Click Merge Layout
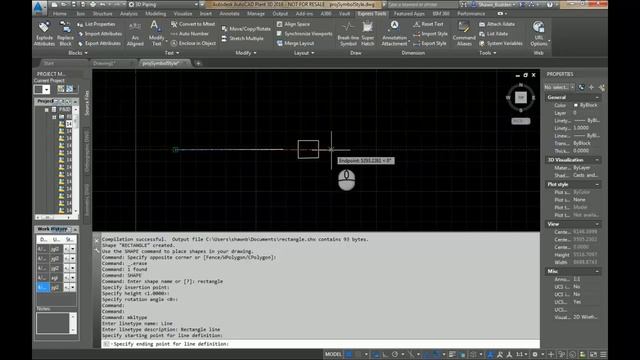Image resolution: width=640 pixels, height=360 pixels. (x=295, y=43)
